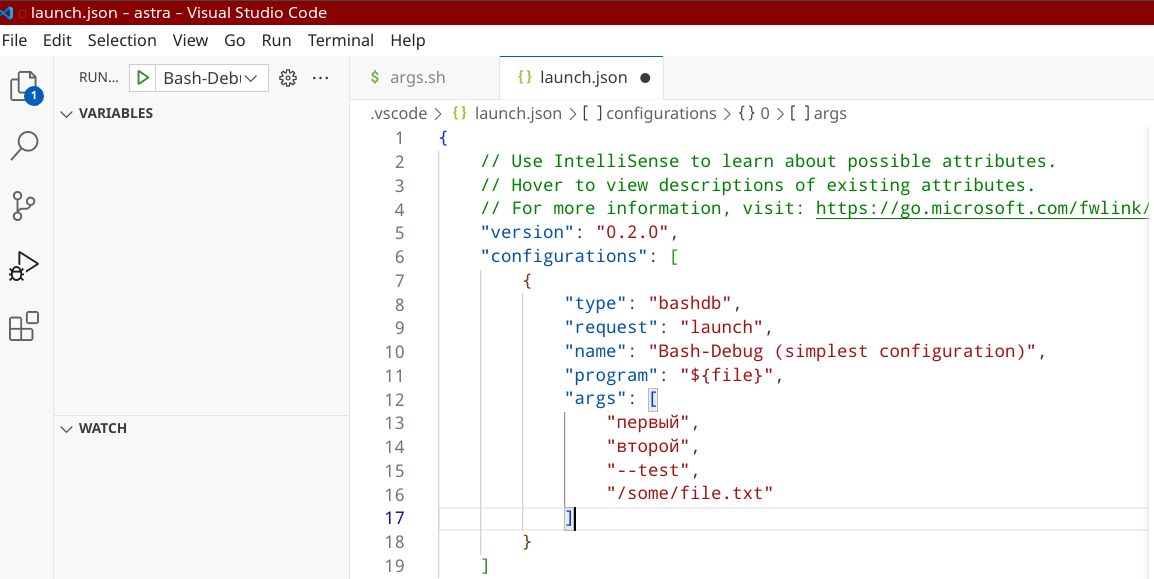Screen dimensions: 1154x579
Task: Open the Source Control view icon
Action: click(x=24, y=206)
